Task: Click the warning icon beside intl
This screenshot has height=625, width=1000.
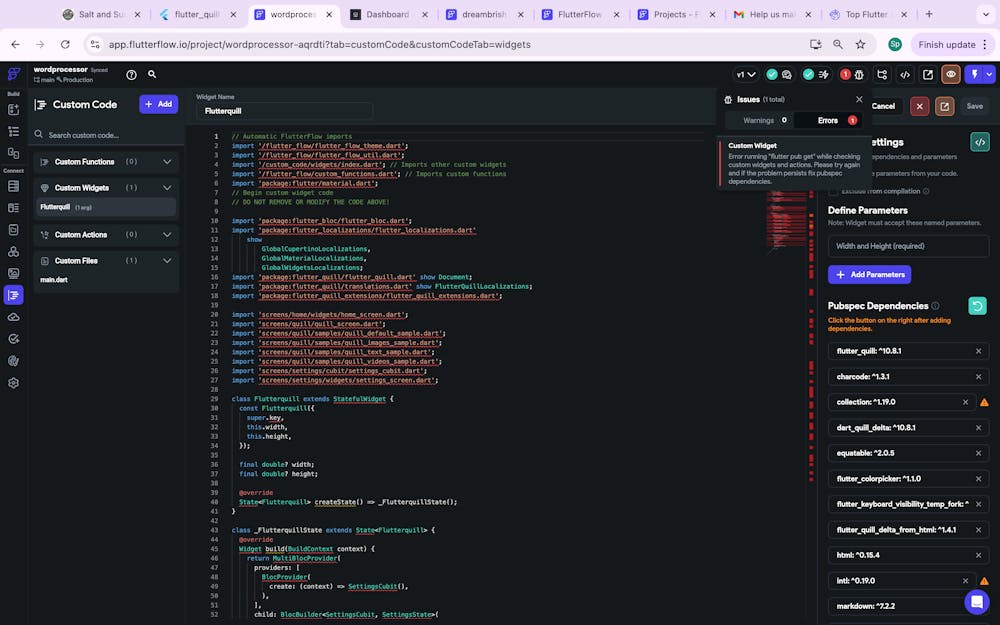Action: [x=984, y=581]
